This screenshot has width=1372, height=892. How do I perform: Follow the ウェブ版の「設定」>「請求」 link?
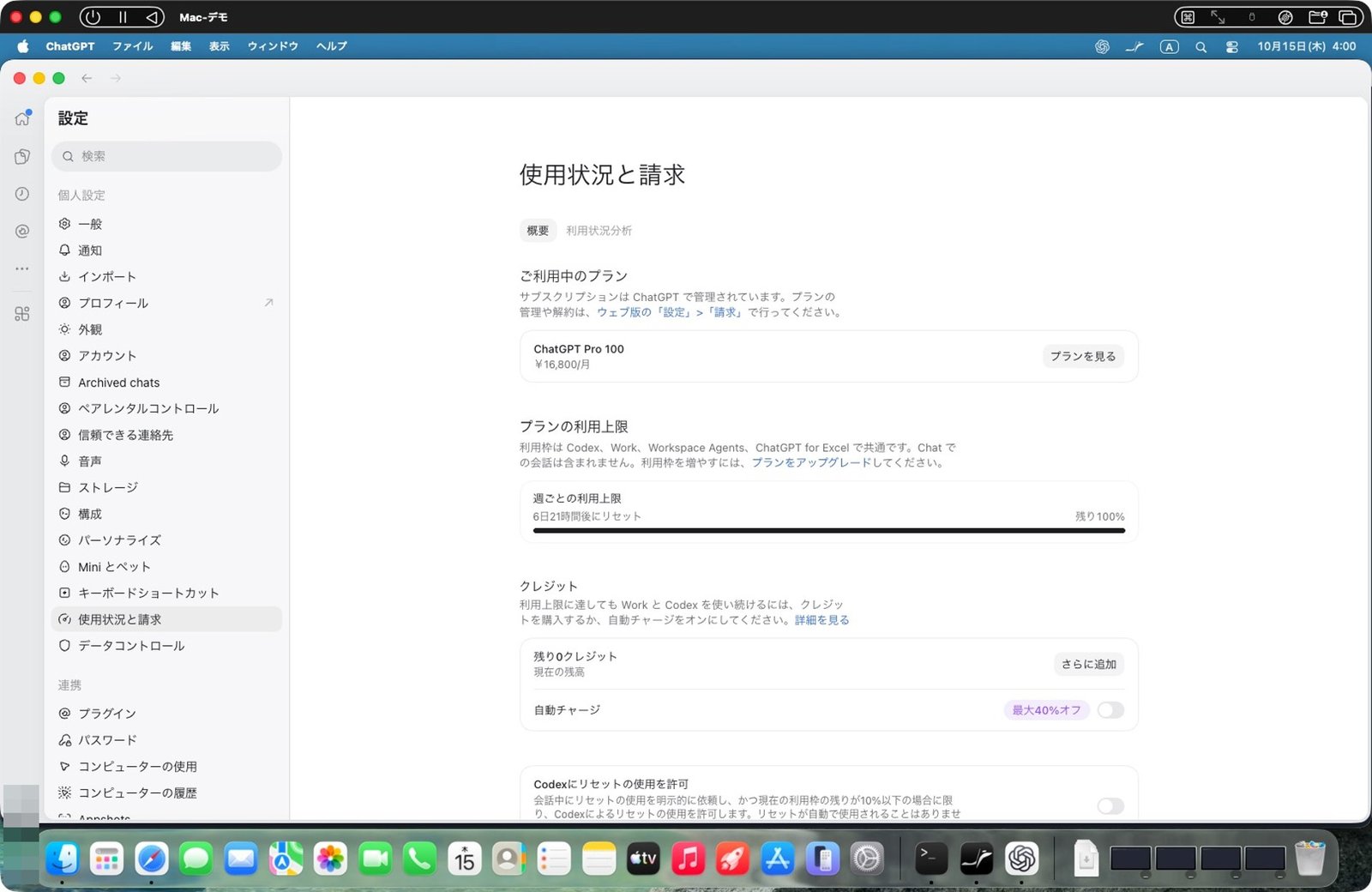[x=670, y=312]
